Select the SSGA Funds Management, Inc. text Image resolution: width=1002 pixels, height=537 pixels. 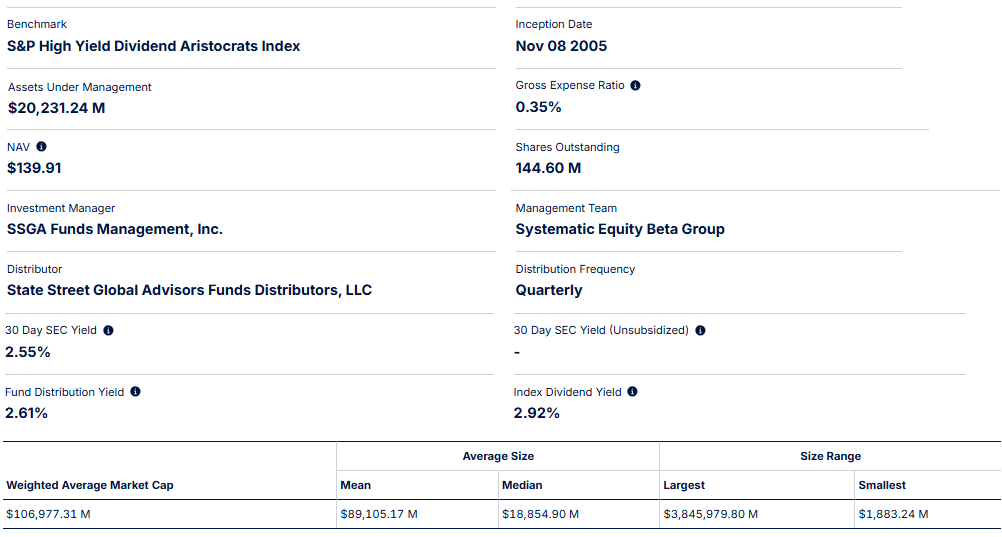115,229
